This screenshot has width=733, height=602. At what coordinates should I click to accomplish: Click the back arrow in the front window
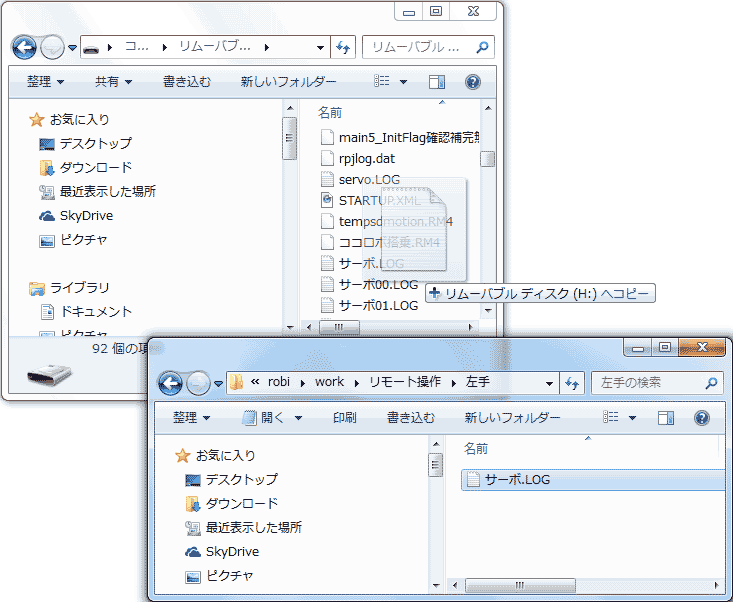171,382
